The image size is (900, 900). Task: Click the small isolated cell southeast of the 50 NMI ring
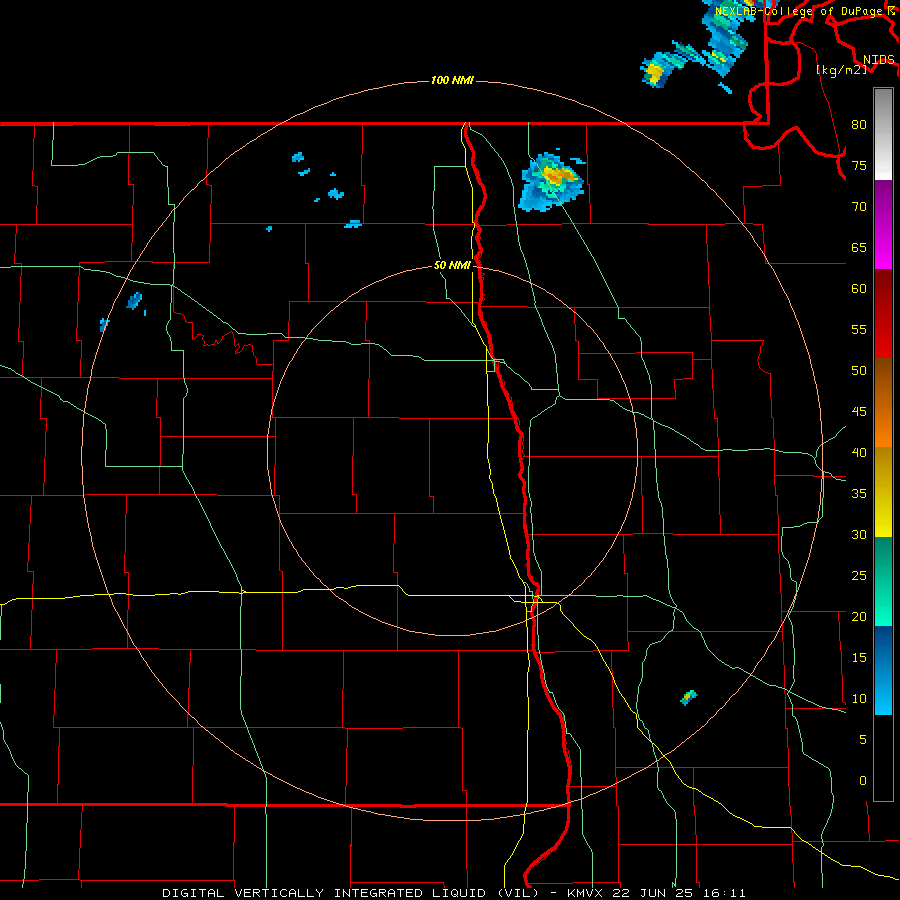[x=688, y=697]
